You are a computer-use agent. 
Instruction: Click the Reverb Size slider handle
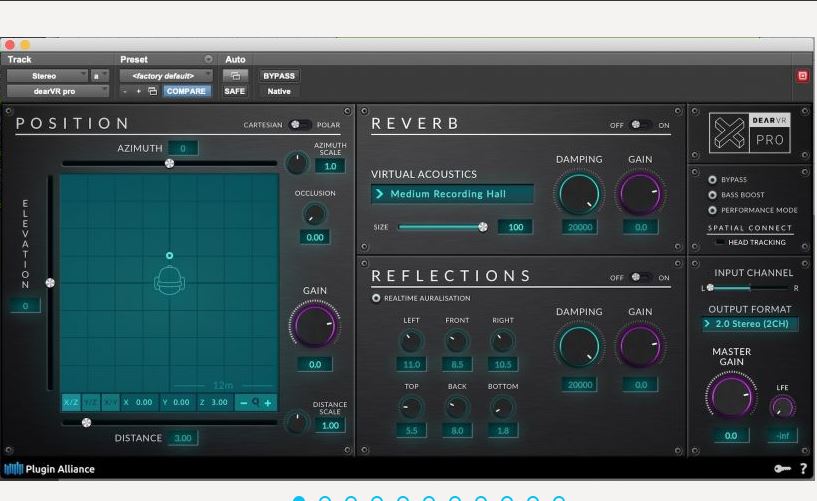[x=483, y=227]
